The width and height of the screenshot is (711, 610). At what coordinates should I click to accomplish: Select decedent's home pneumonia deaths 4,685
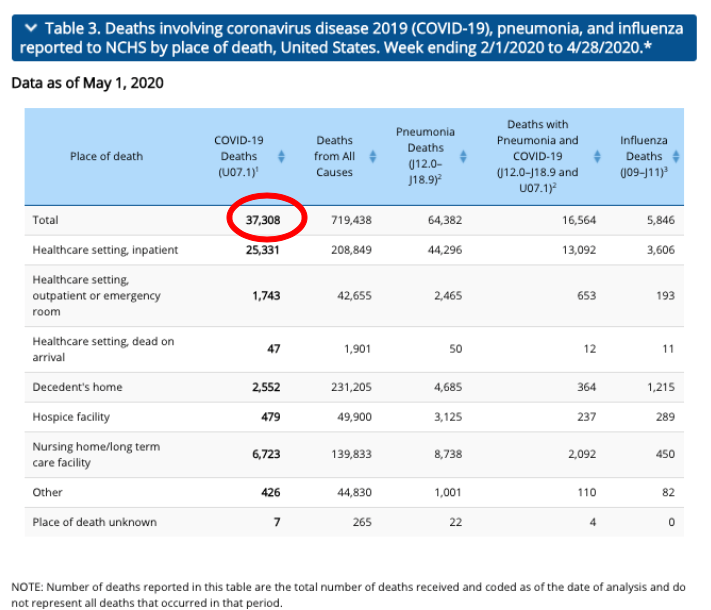(x=448, y=387)
